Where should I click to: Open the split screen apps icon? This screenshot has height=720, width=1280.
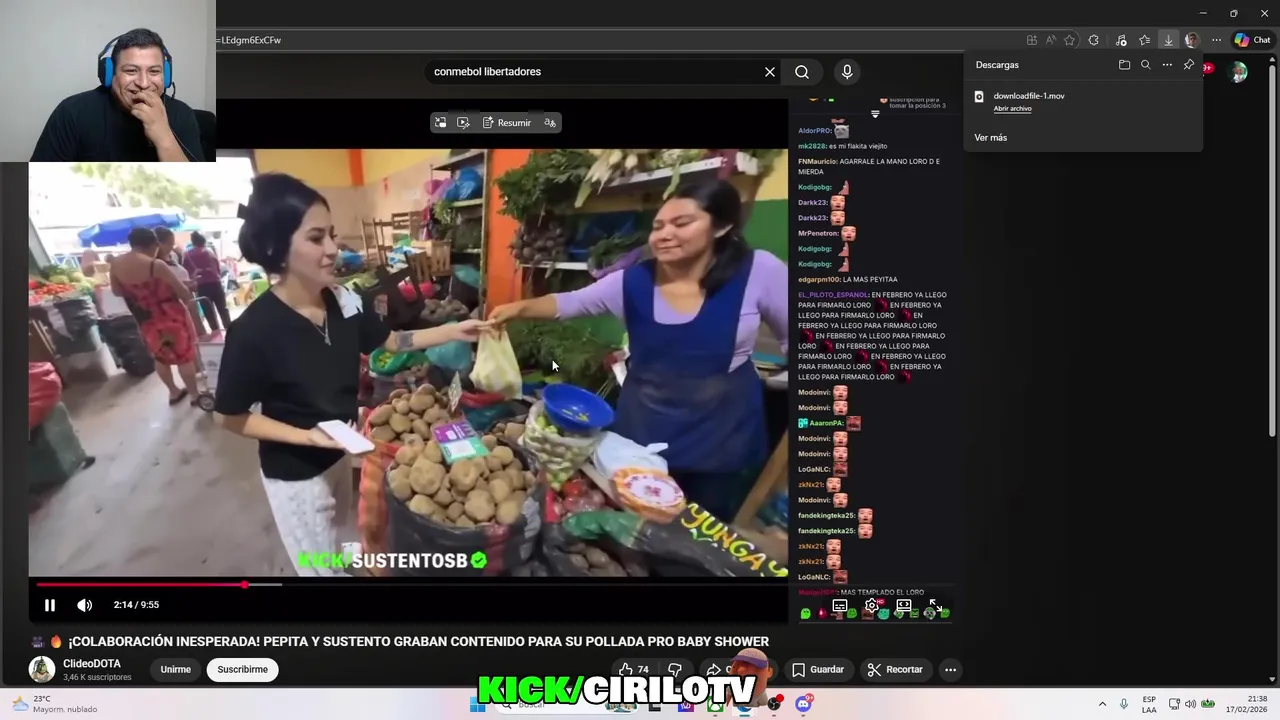click(1032, 40)
